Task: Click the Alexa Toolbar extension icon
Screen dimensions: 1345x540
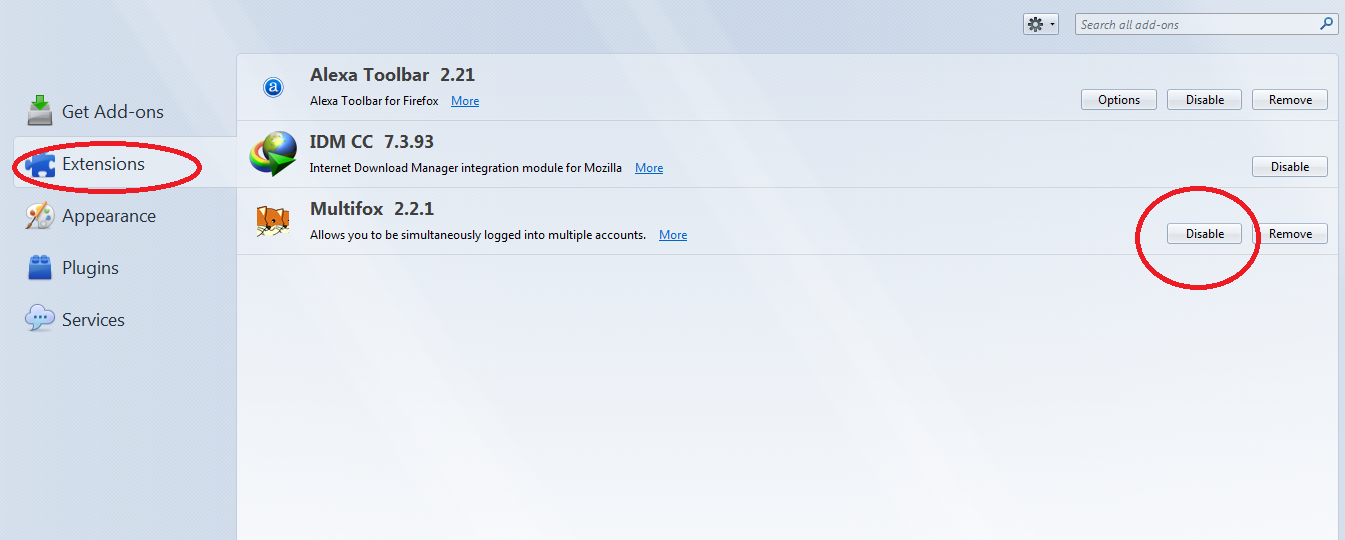Action: [273, 88]
